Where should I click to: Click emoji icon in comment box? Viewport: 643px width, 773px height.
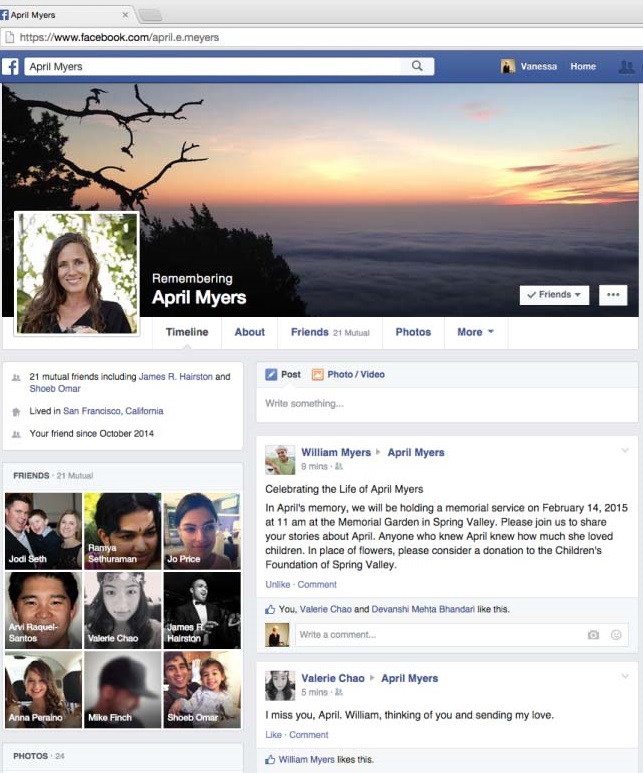click(x=616, y=635)
